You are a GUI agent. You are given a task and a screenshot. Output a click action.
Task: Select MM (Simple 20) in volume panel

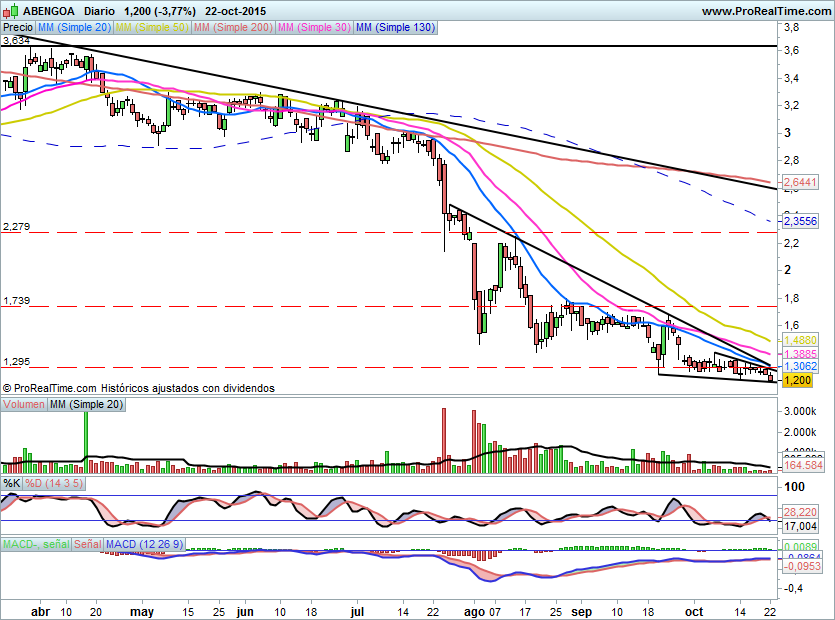click(x=87, y=405)
